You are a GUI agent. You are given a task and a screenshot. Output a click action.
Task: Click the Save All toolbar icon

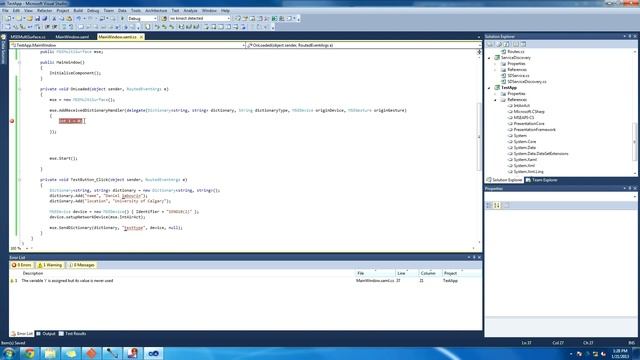point(44,18)
